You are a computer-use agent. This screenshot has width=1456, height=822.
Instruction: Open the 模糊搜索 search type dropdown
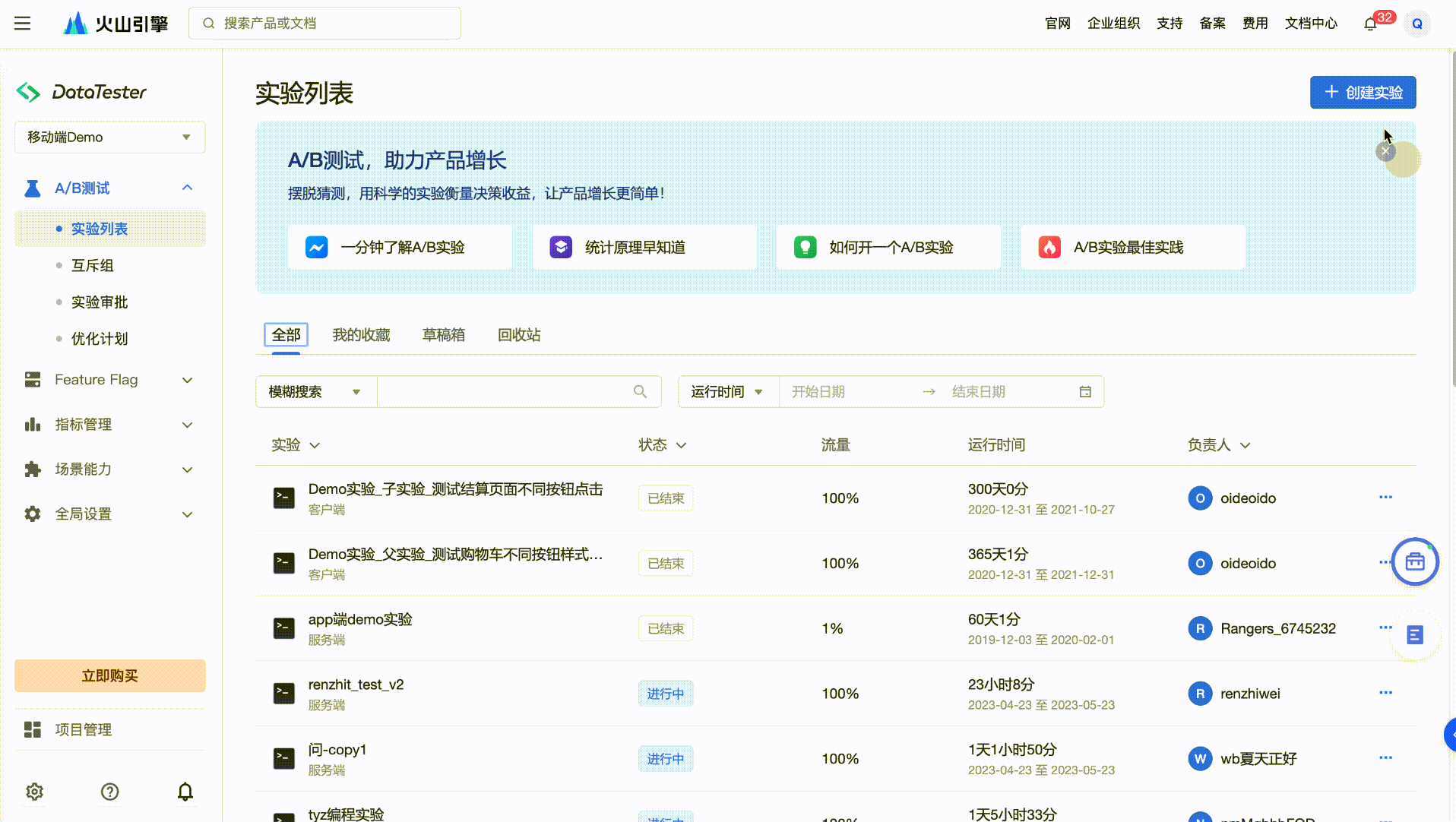coord(315,392)
